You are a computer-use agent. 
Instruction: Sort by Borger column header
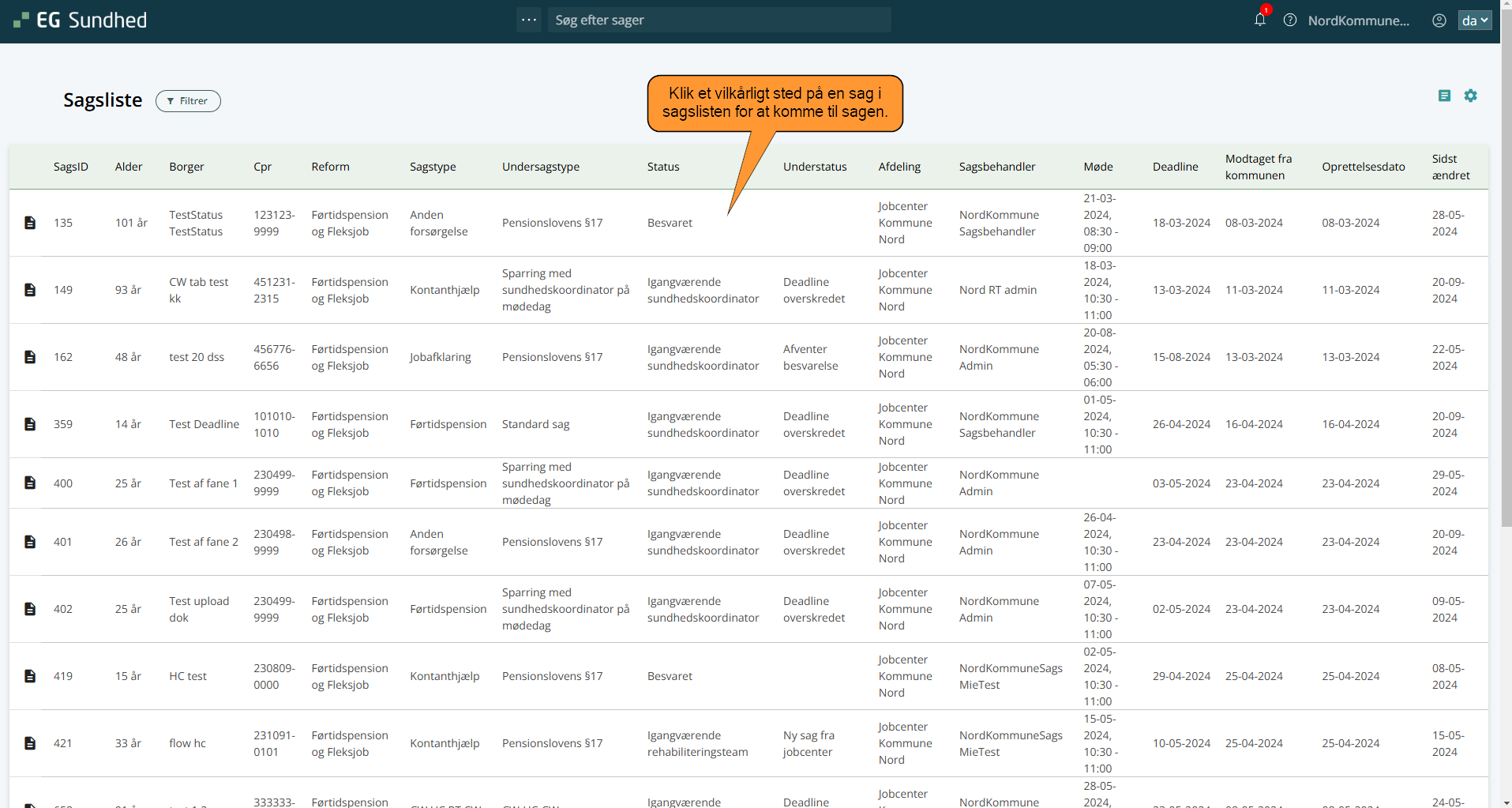point(186,167)
